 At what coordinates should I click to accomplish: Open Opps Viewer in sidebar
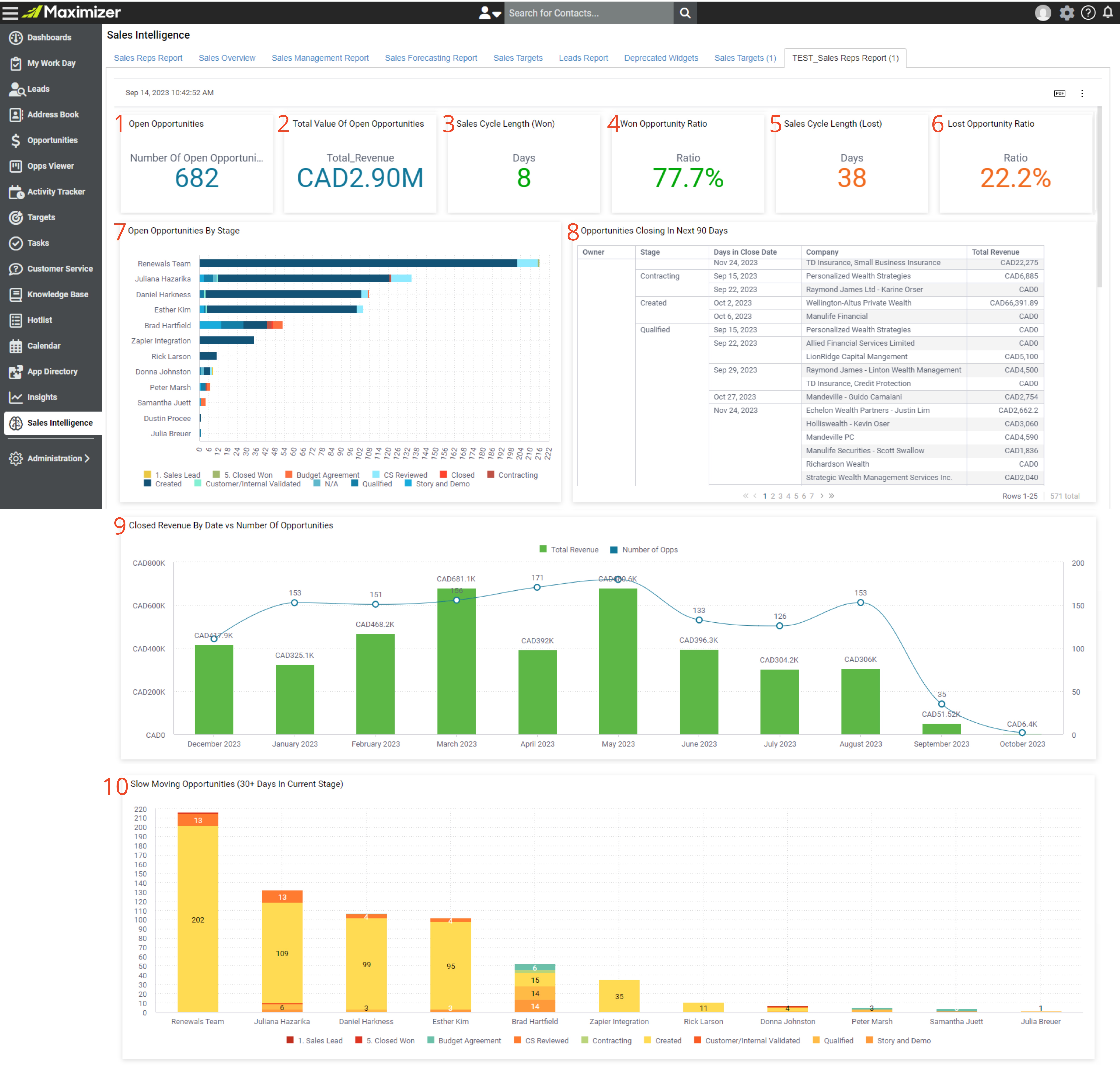[50, 166]
